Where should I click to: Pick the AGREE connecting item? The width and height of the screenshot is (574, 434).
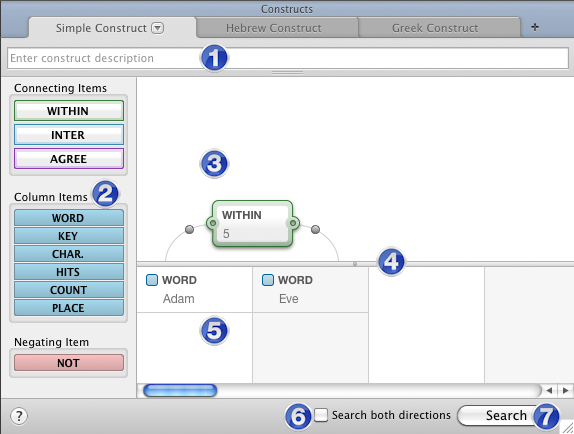point(69,159)
